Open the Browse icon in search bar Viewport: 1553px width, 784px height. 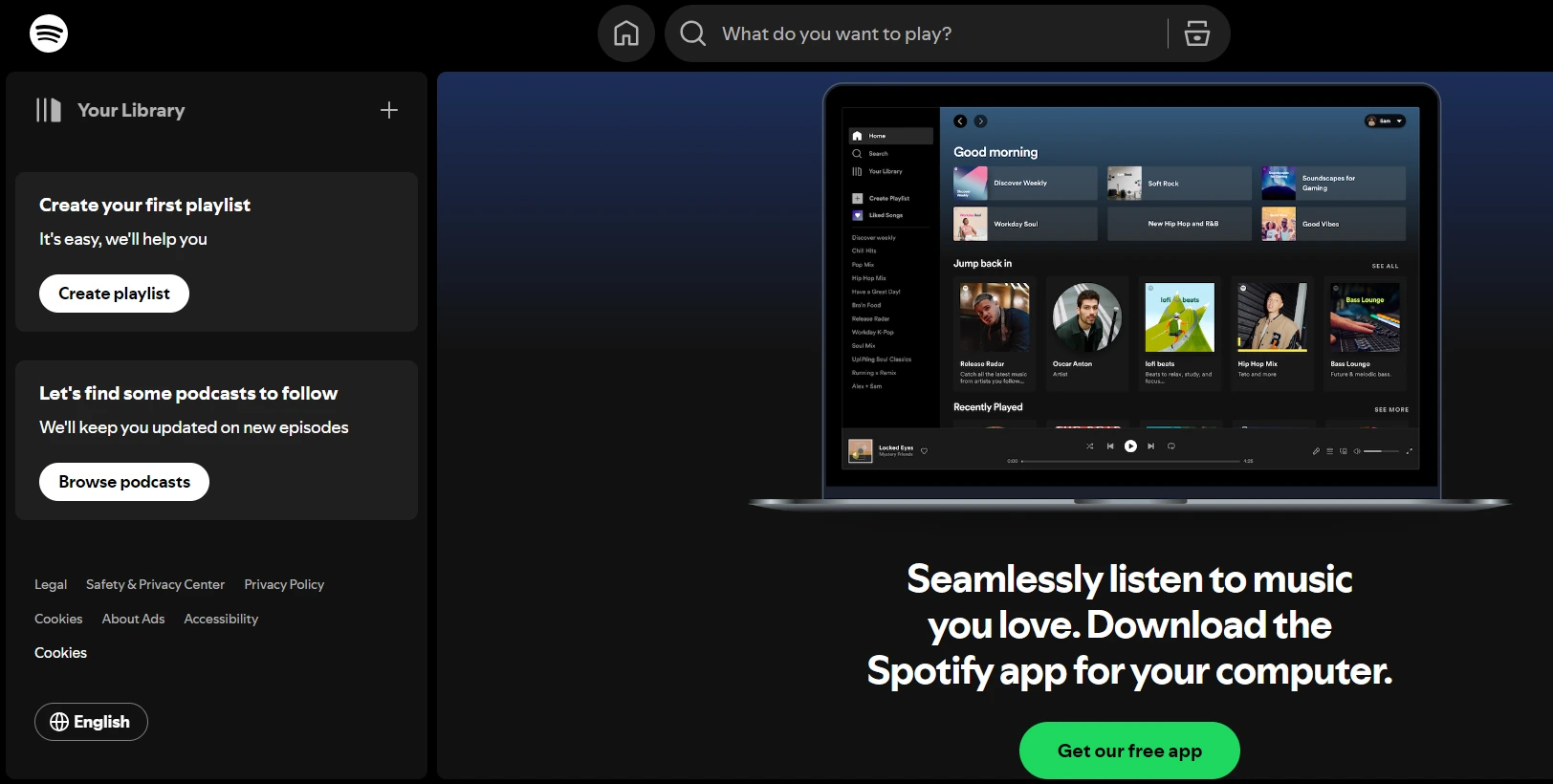pyautogui.click(x=1197, y=33)
